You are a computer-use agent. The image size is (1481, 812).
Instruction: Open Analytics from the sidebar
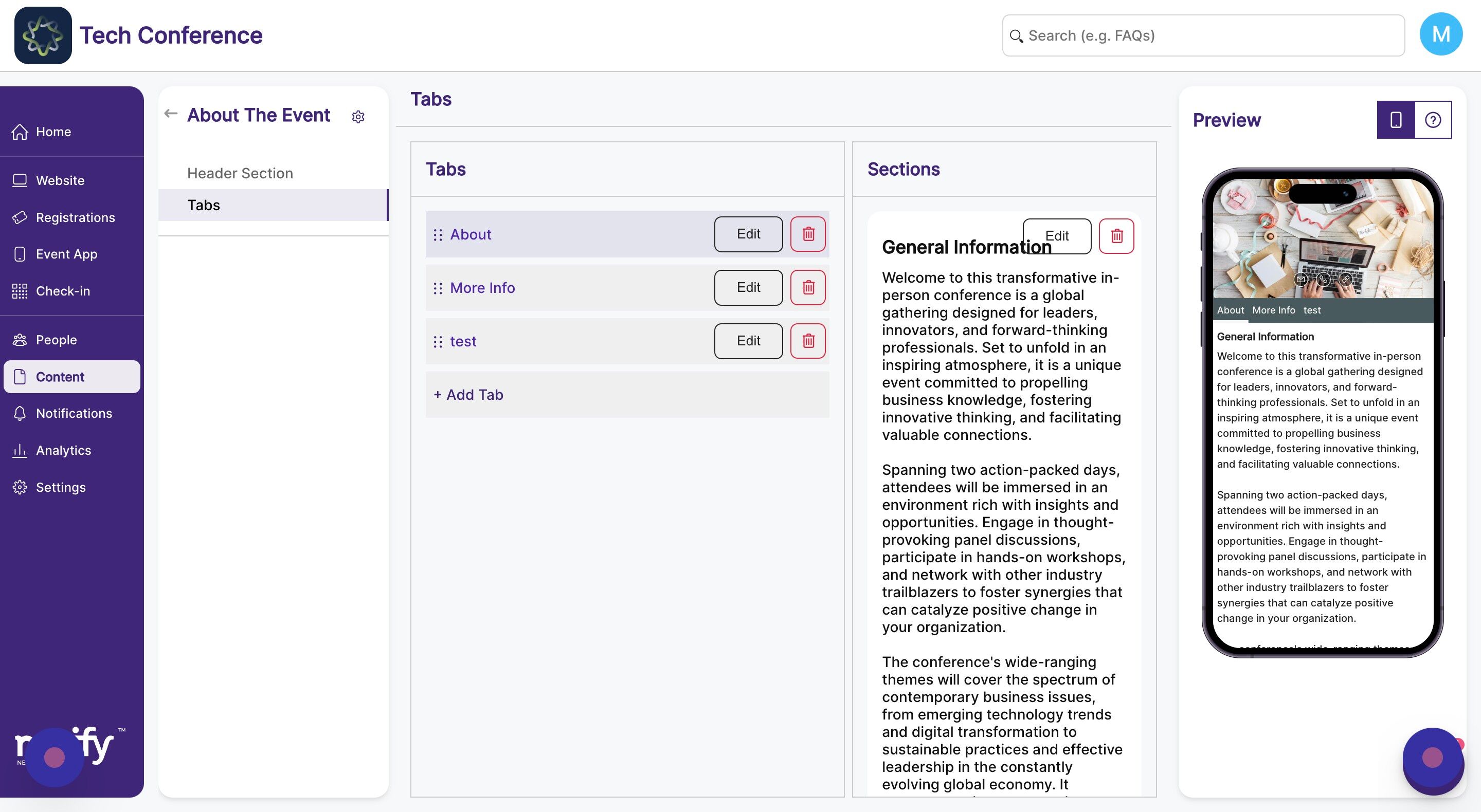(x=63, y=450)
